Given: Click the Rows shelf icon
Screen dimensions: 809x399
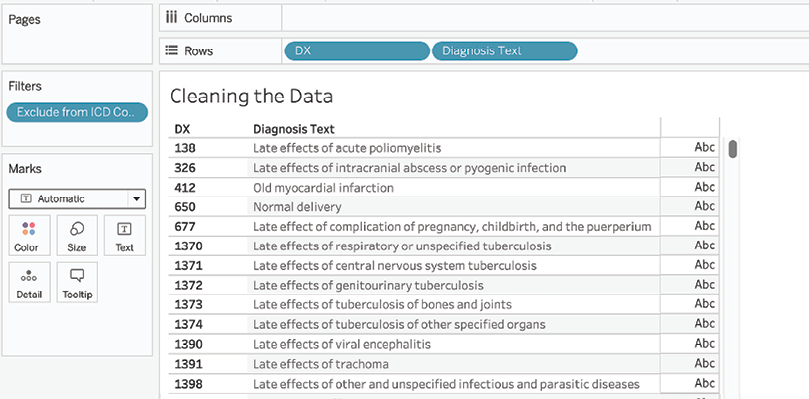Looking at the screenshot, I should 171,51.
